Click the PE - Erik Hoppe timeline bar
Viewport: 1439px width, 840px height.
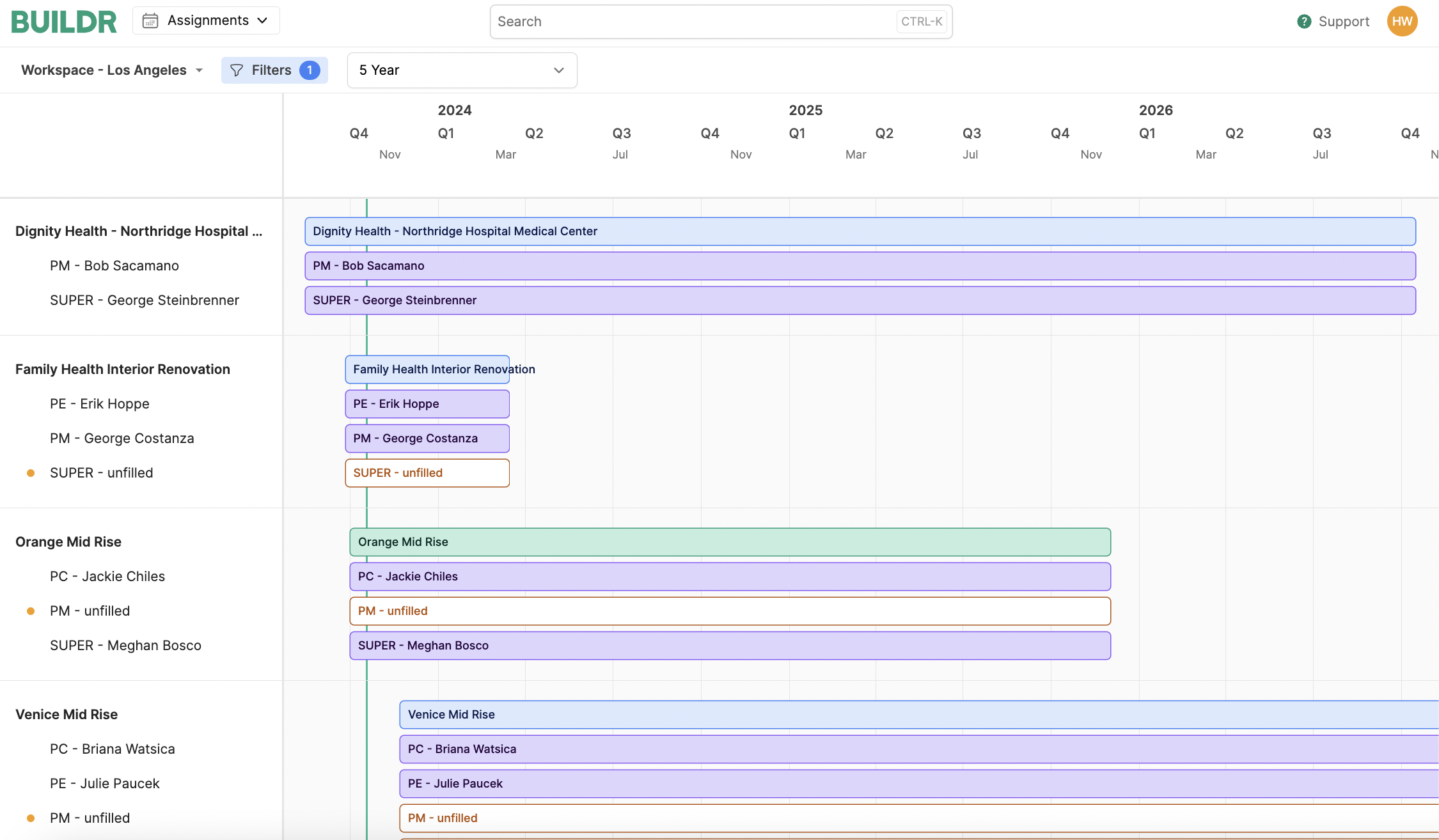[x=427, y=404]
